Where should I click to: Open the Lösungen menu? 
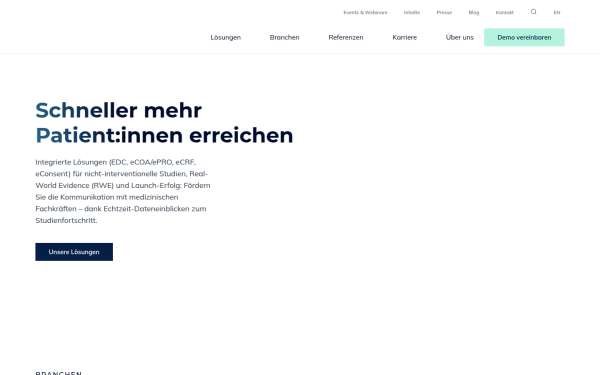[225, 38]
